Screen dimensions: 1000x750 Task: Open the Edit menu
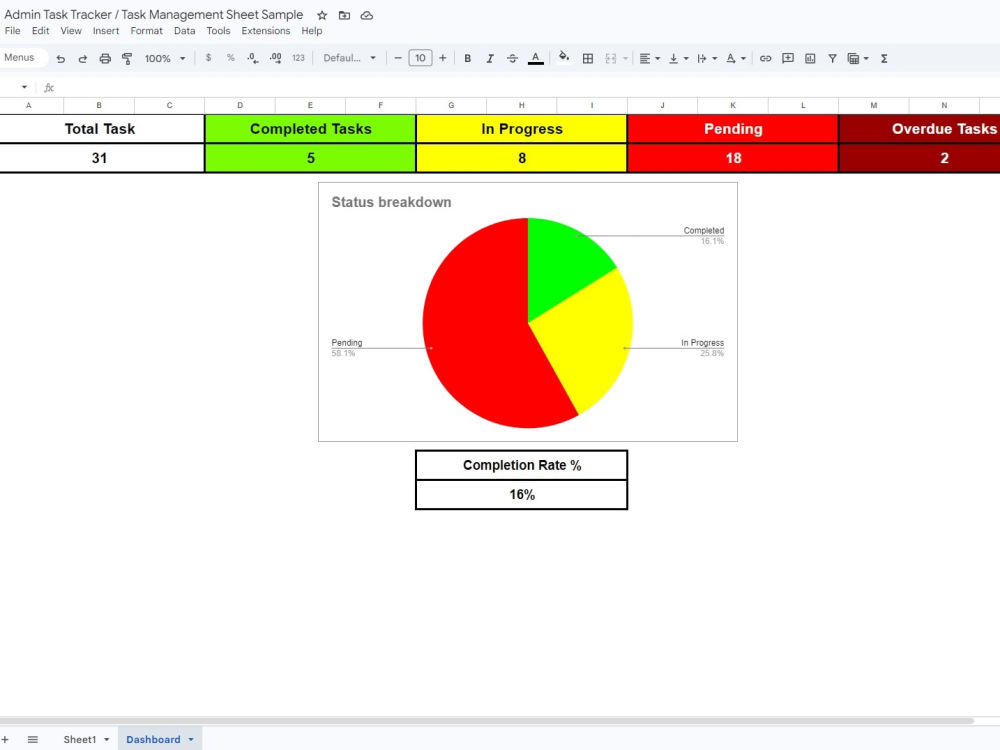pos(40,31)
